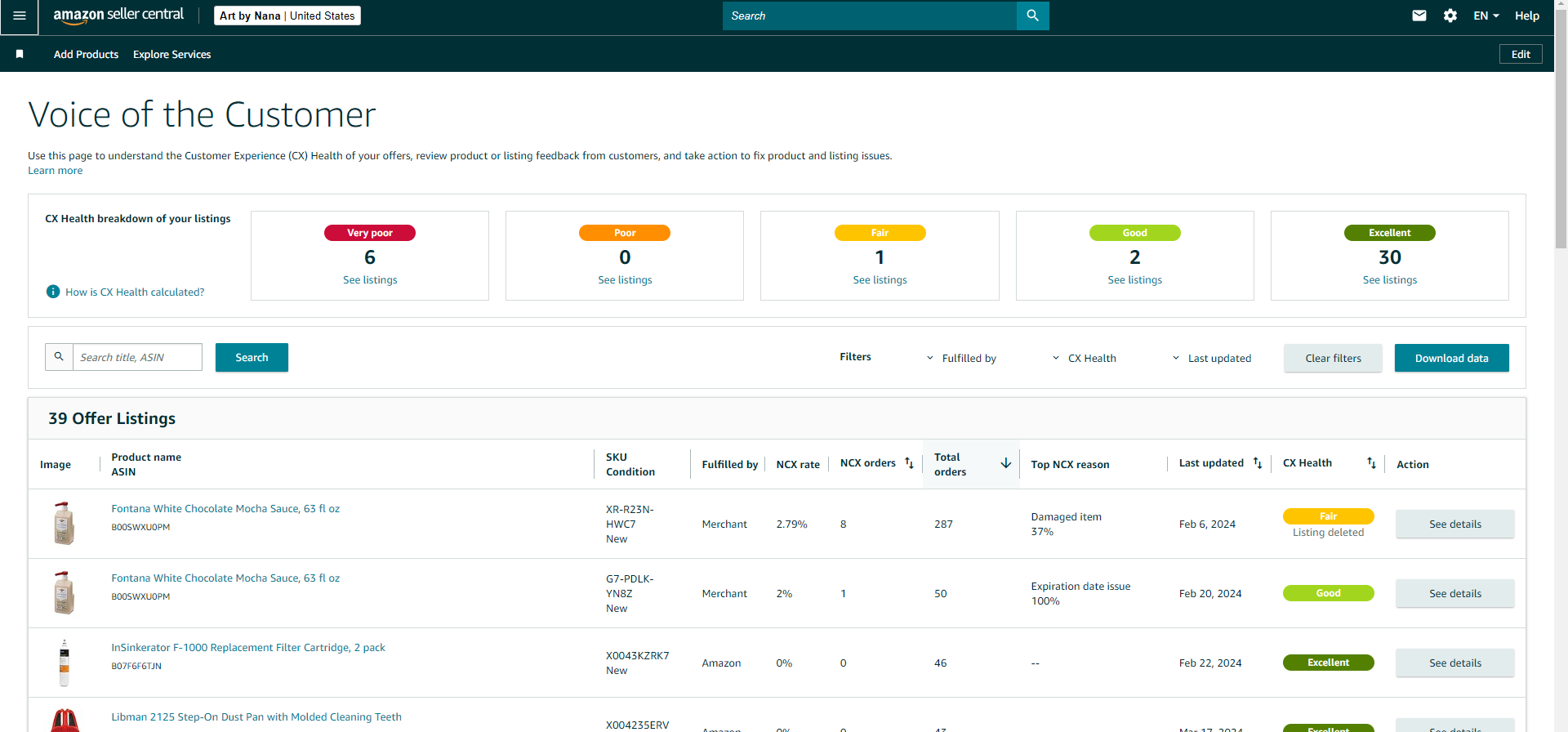Open Fontana Mocha Sauce G7-PDLK listing link
The width and height of the screenshot is (1568, 732).
(225, 578)
